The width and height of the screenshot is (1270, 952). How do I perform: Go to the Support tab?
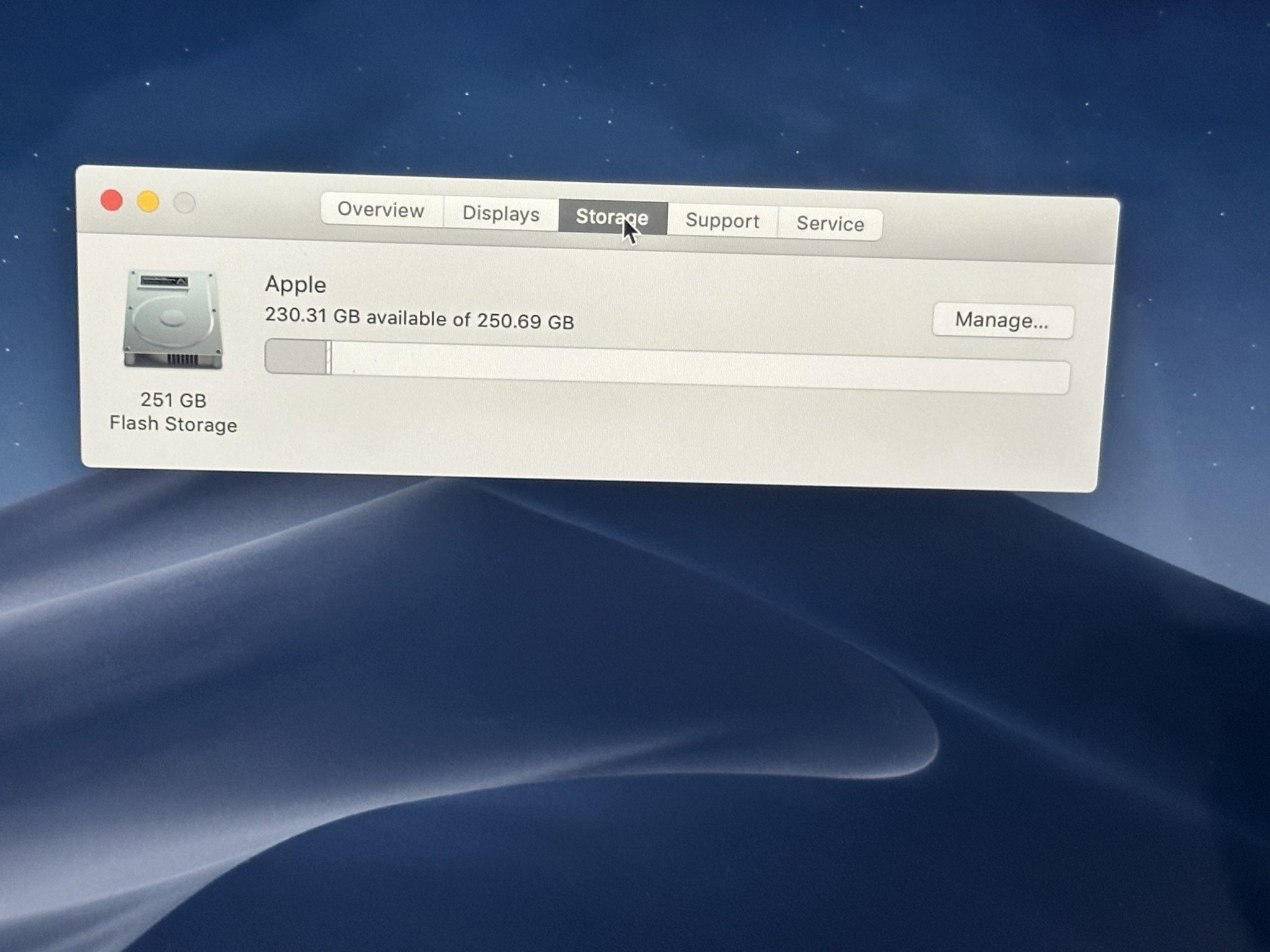click(x=722, y=221)
